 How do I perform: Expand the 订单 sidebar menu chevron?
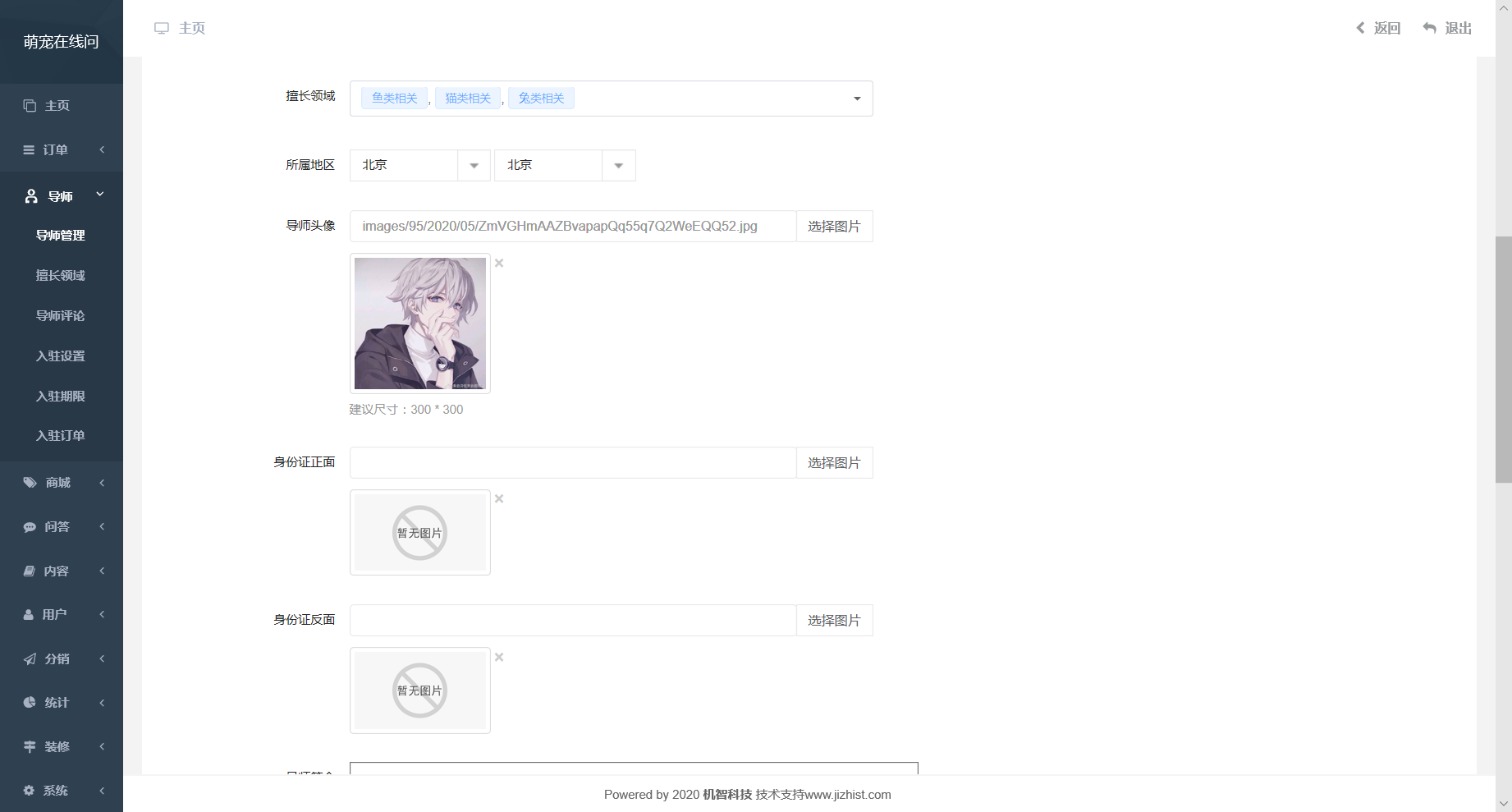tap(102, 150)
